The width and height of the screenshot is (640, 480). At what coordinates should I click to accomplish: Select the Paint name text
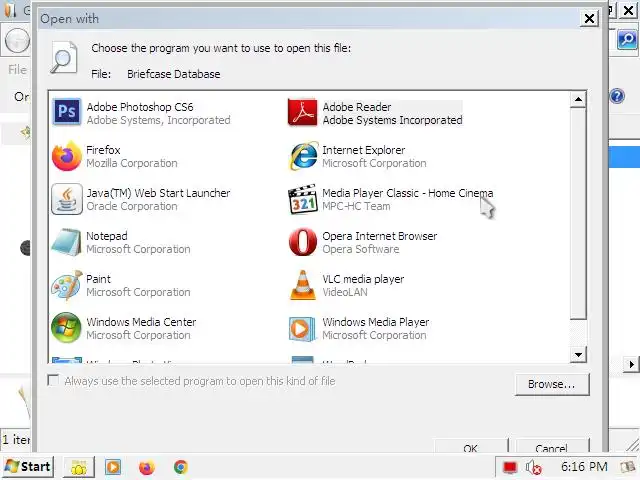[x=98, y=279]
